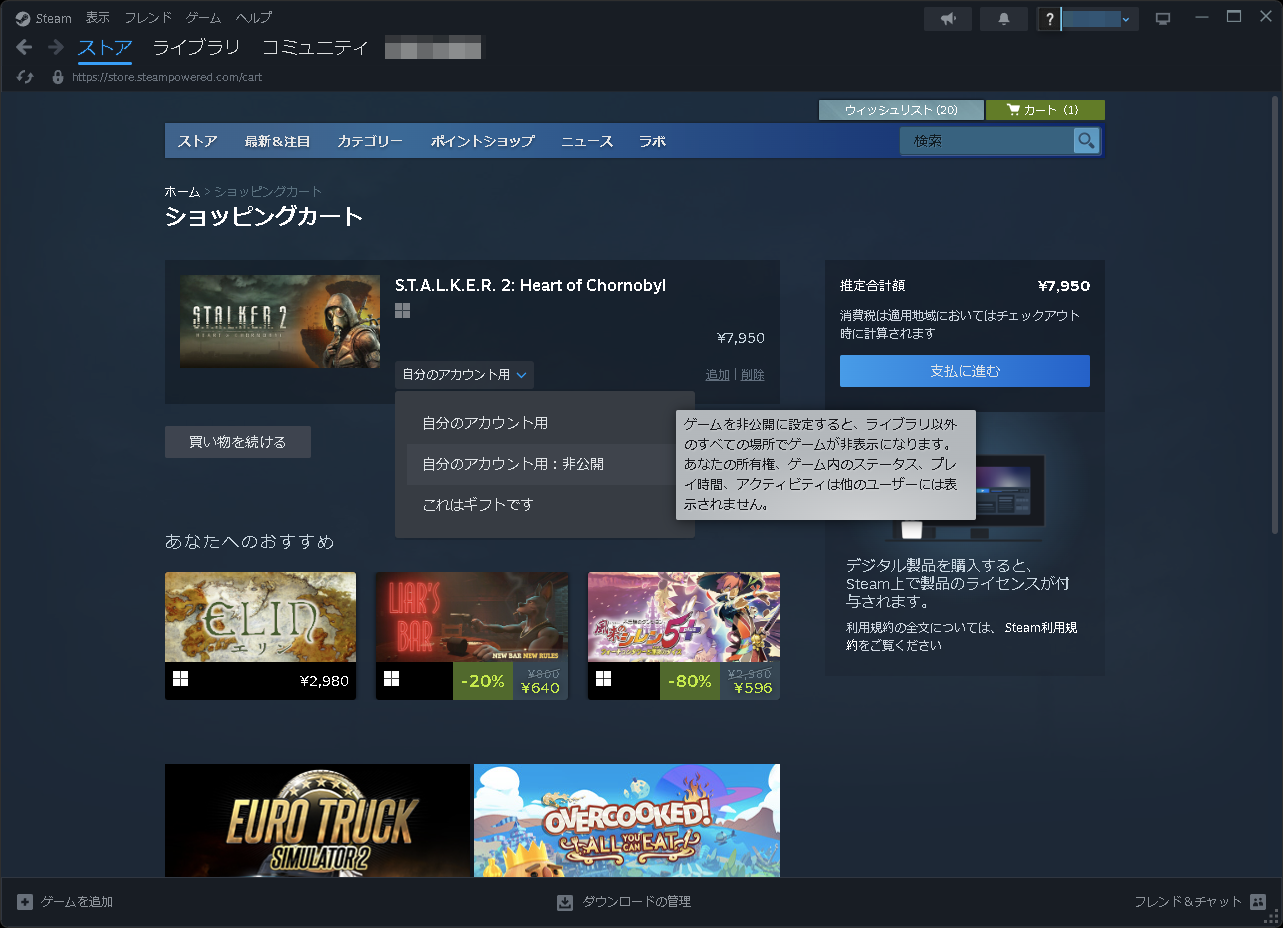The width and height of the screenshot is (1283, 928).
Task: Click the plus icon next to ゲームを追加
Action: (x=27, y=901)
